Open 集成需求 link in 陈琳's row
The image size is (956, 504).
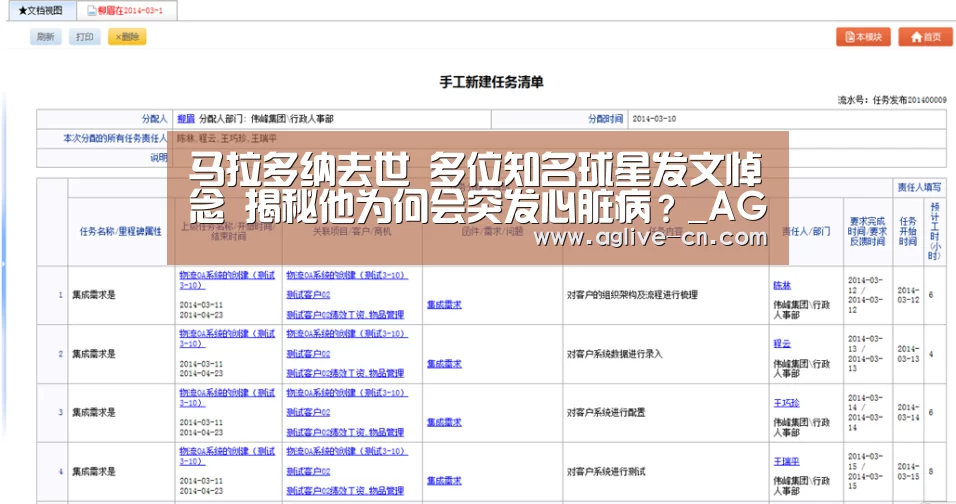444,305
